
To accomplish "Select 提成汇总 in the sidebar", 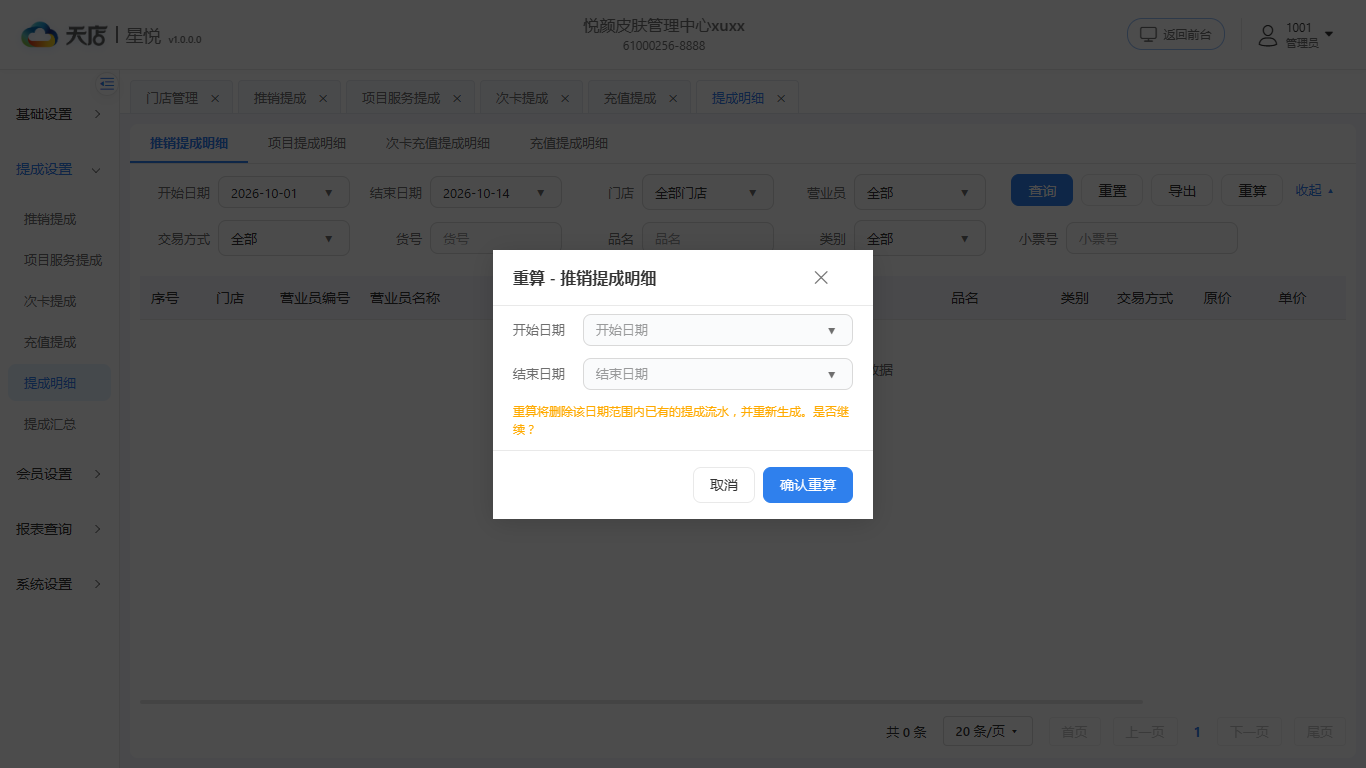I will point(59,424).
